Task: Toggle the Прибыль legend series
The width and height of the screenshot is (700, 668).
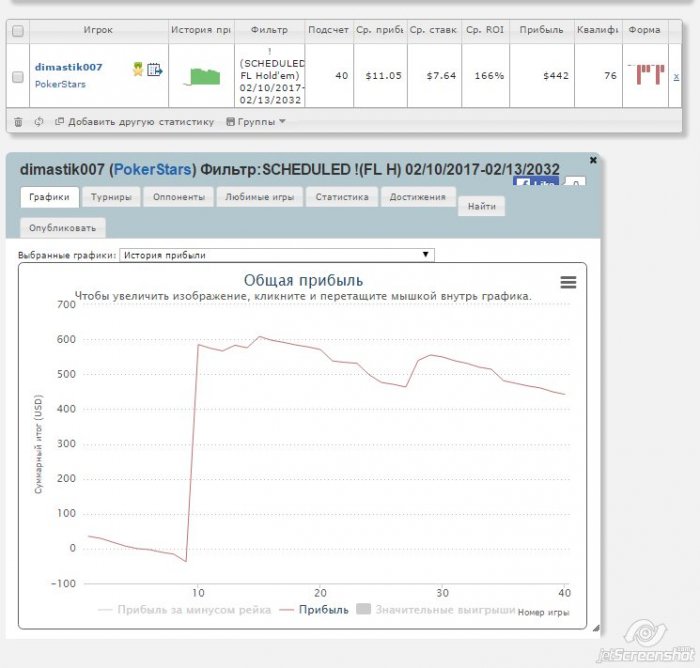Action: point(314,610)
